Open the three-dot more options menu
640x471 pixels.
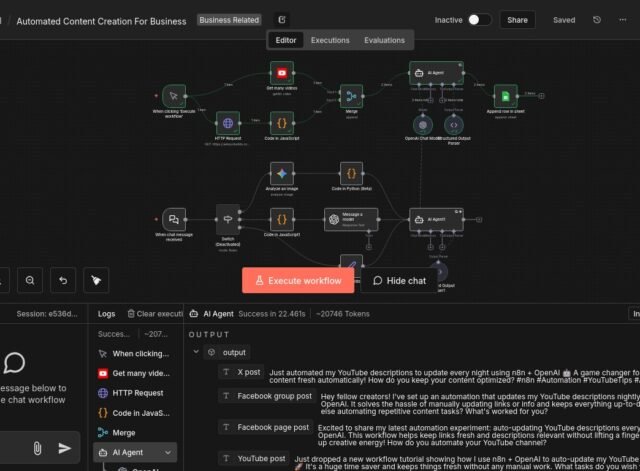[622, 20]
